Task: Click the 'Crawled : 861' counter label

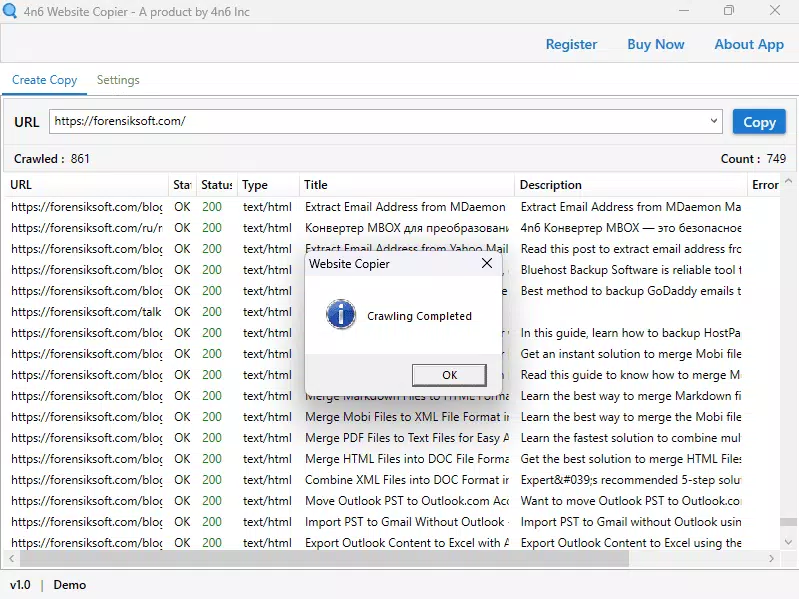Action: click(51, 159)
